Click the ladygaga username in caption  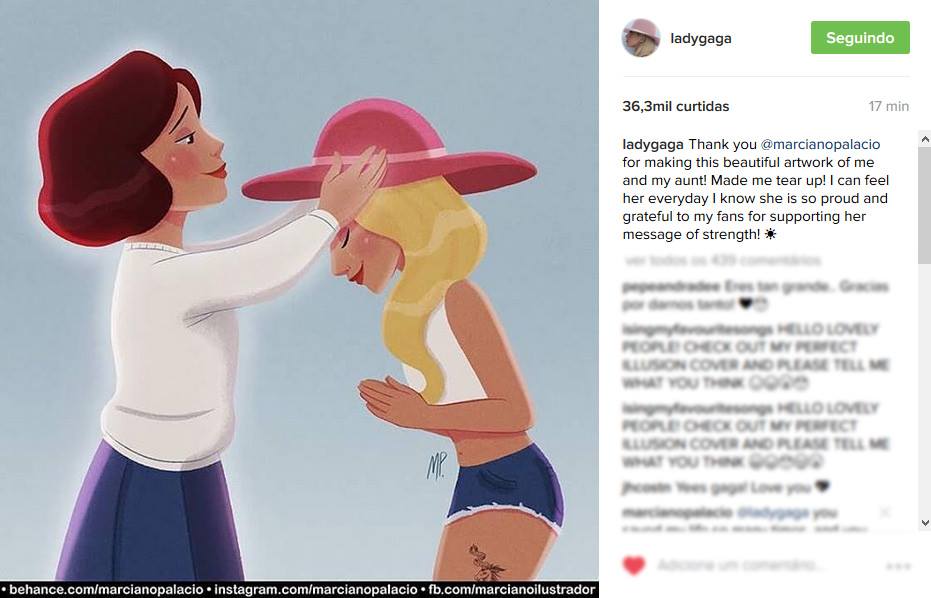653,144
